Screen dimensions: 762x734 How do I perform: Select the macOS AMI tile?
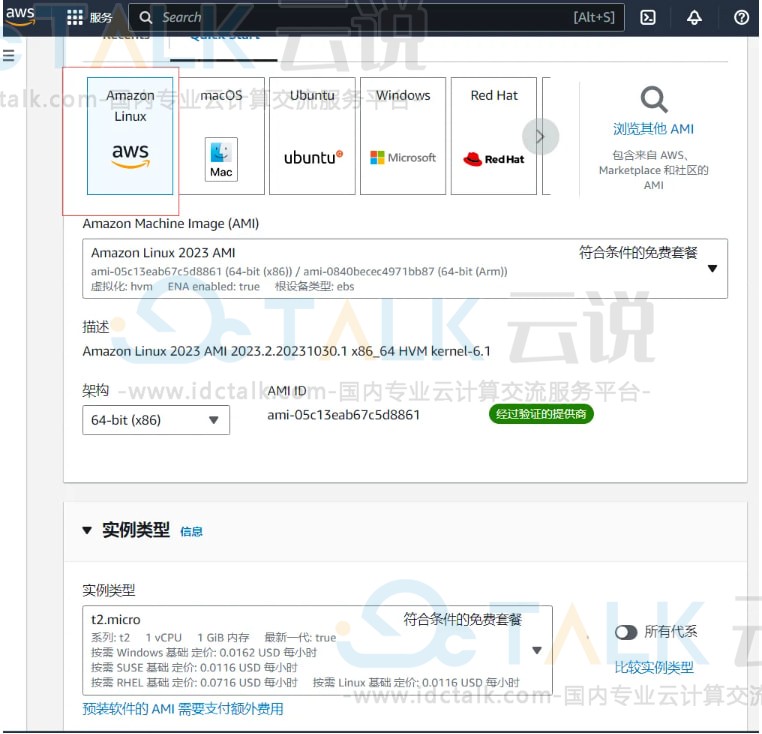click(x=221, y=136)
